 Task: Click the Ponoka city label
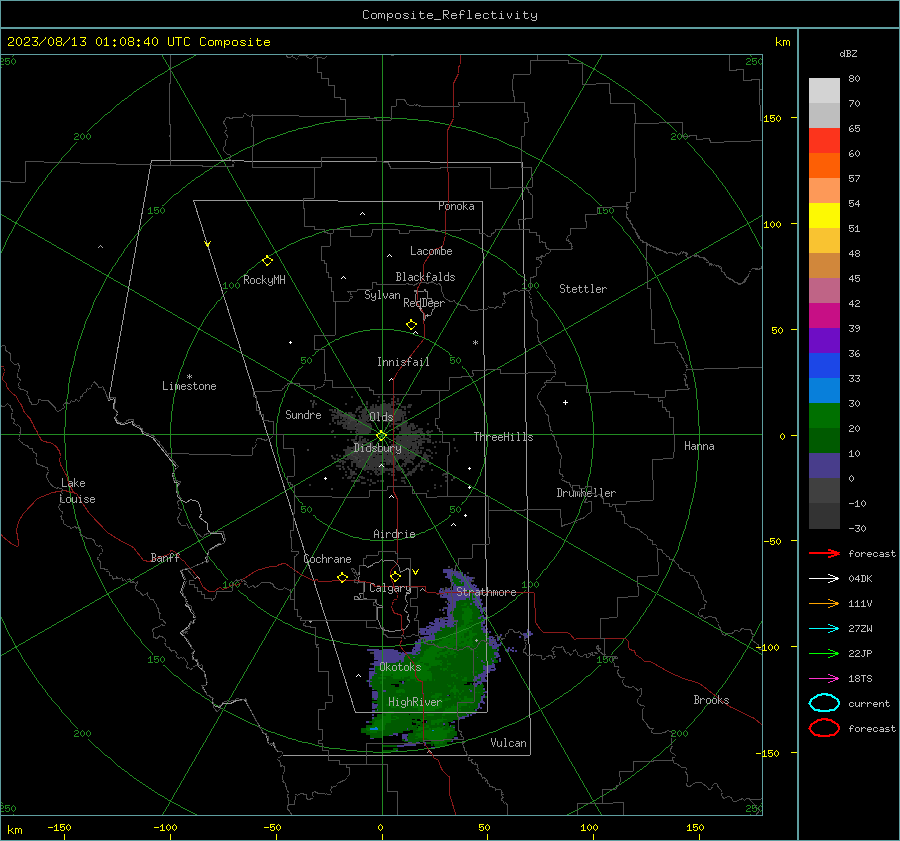(x=456, y=206)
